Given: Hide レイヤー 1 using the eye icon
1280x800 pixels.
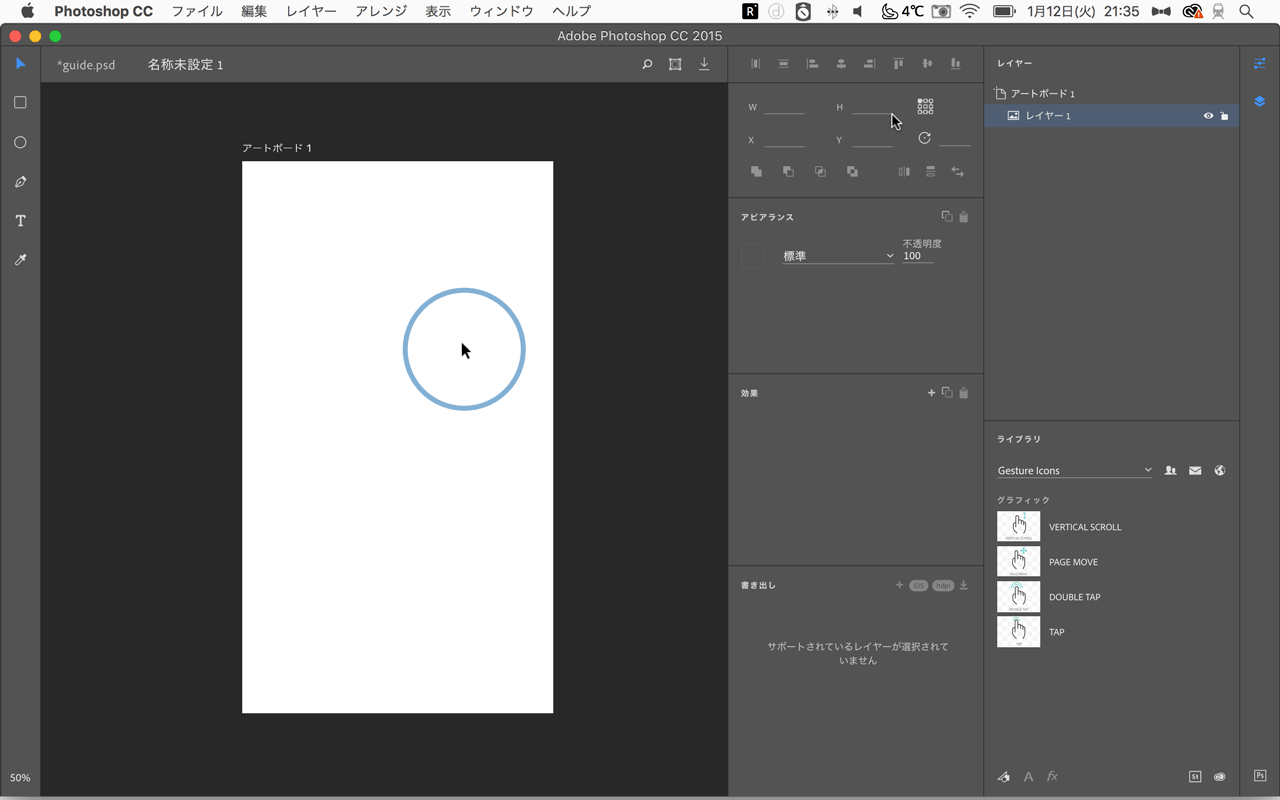Looking at the screenshot, I should [x=1208, y=116].
